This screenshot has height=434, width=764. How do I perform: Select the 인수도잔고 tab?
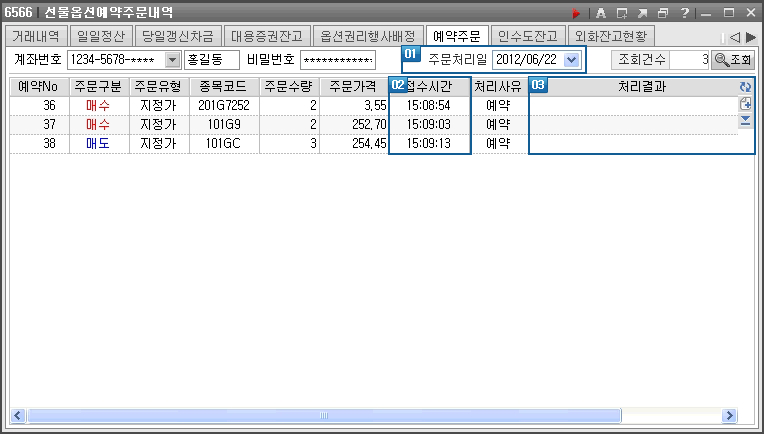point(526,35)
